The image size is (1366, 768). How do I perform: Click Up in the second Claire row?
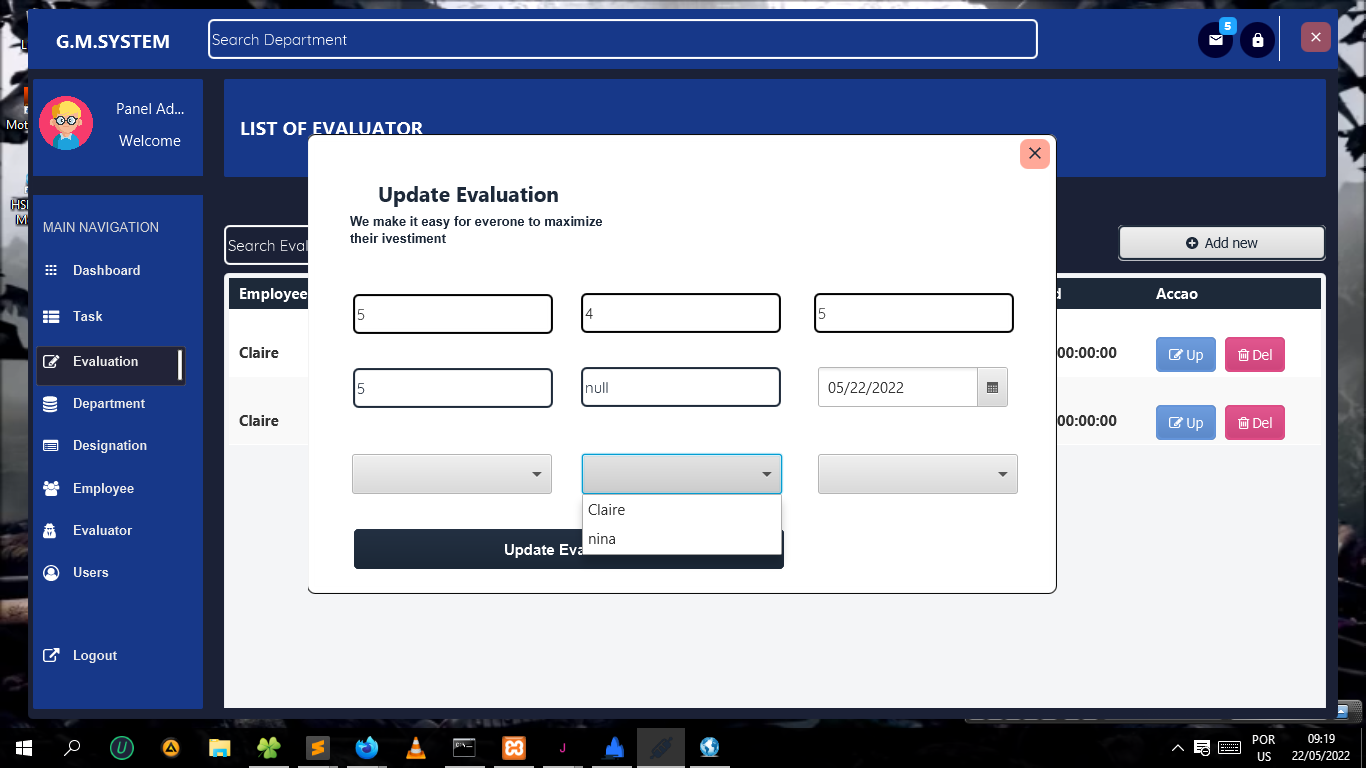[1186, 423]
